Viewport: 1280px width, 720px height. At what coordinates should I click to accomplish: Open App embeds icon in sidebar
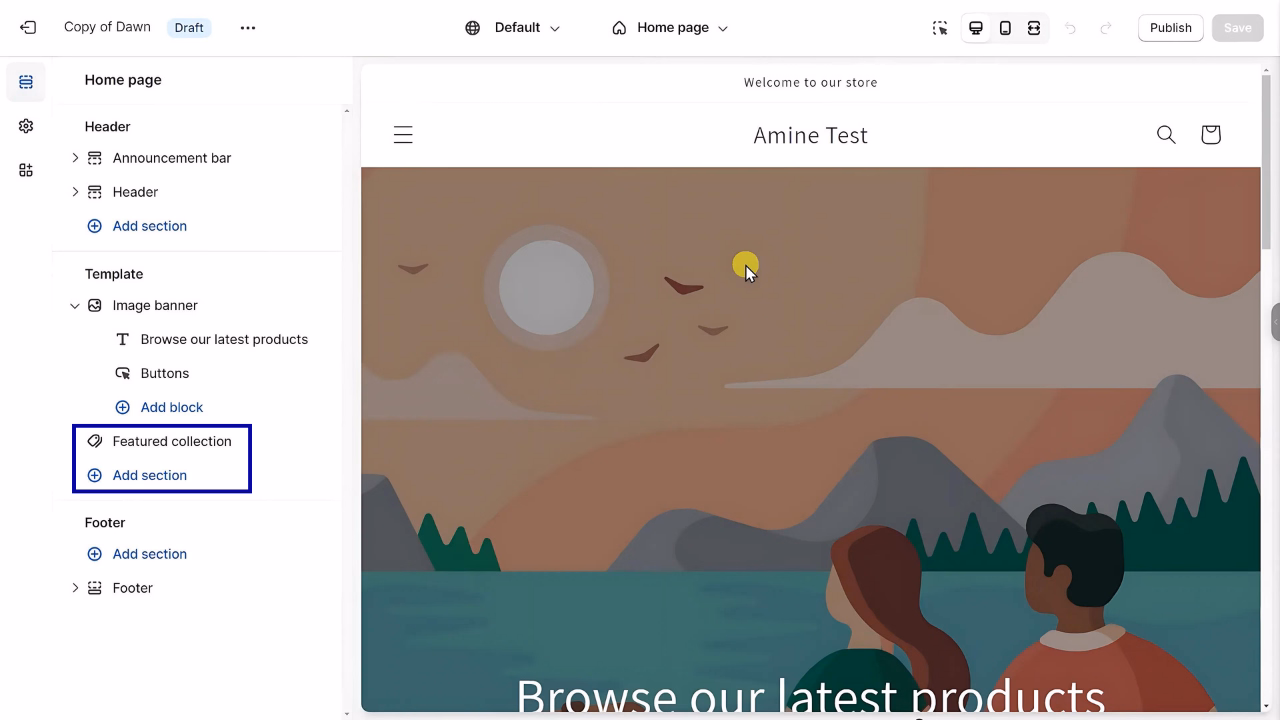click(x=26, y=170)
